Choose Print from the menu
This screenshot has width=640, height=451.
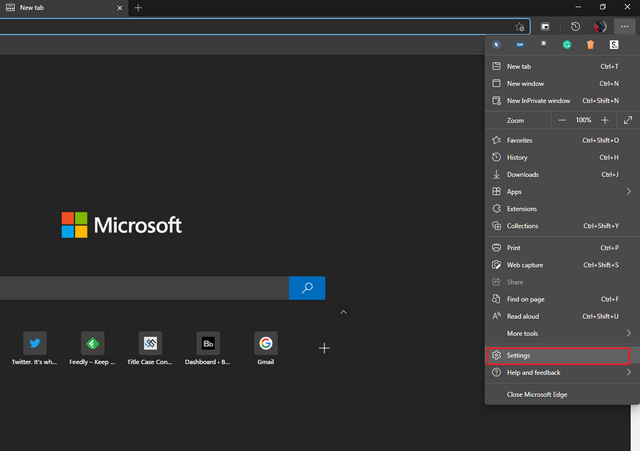click(562, 248)
